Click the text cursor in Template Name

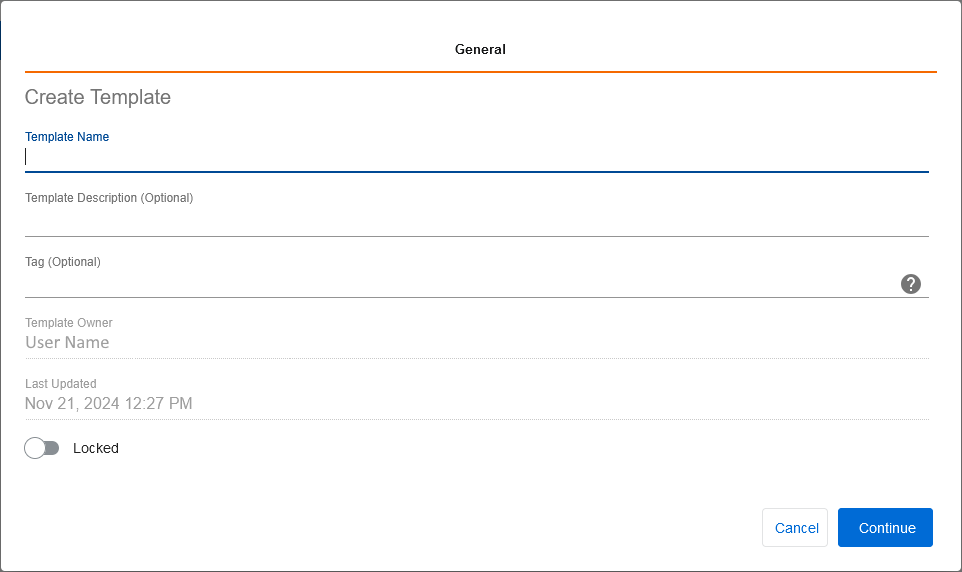(x=26, y=157)
